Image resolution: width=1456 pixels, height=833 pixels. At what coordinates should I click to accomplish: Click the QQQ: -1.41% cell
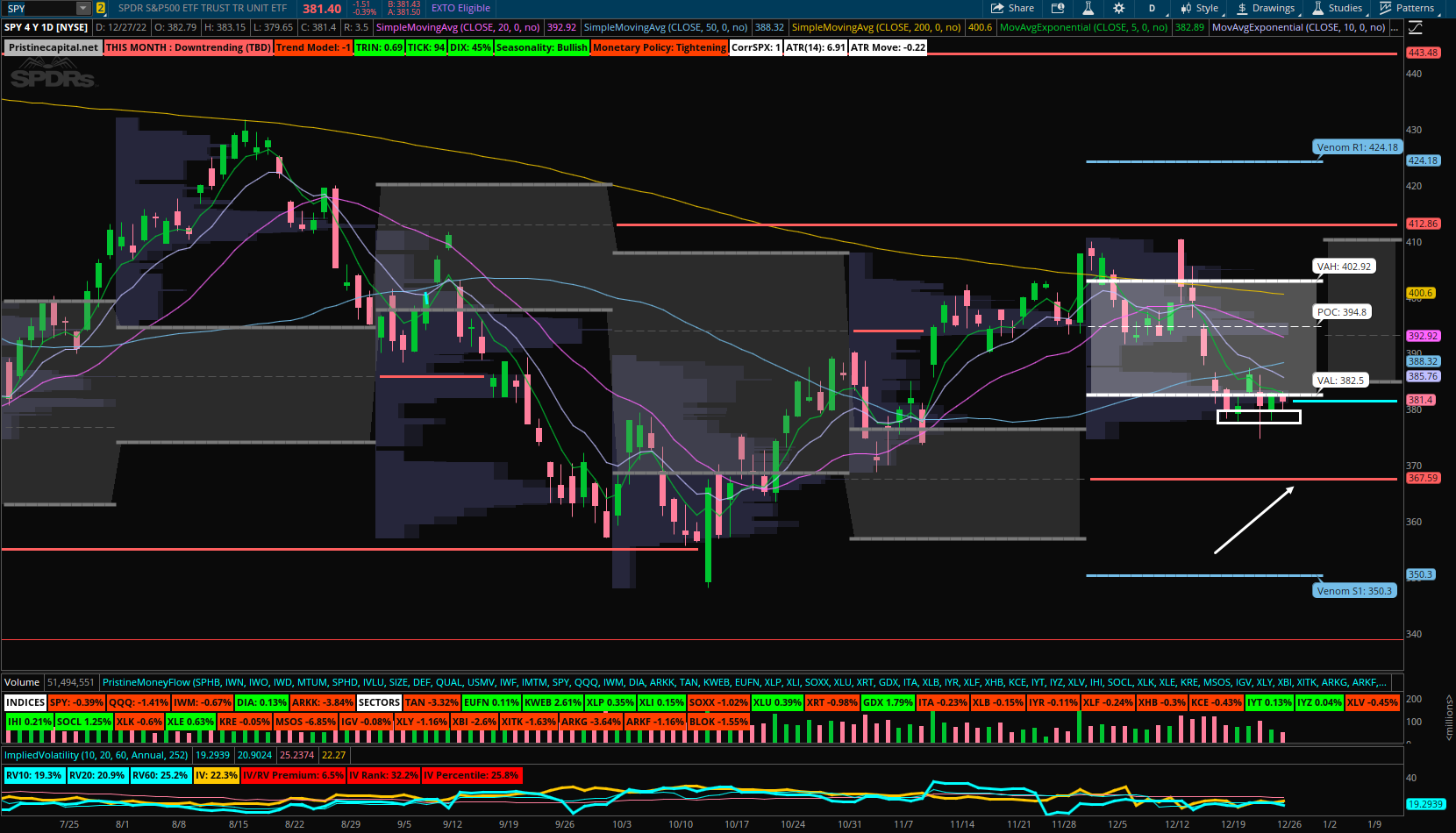(x=139, y=702)
